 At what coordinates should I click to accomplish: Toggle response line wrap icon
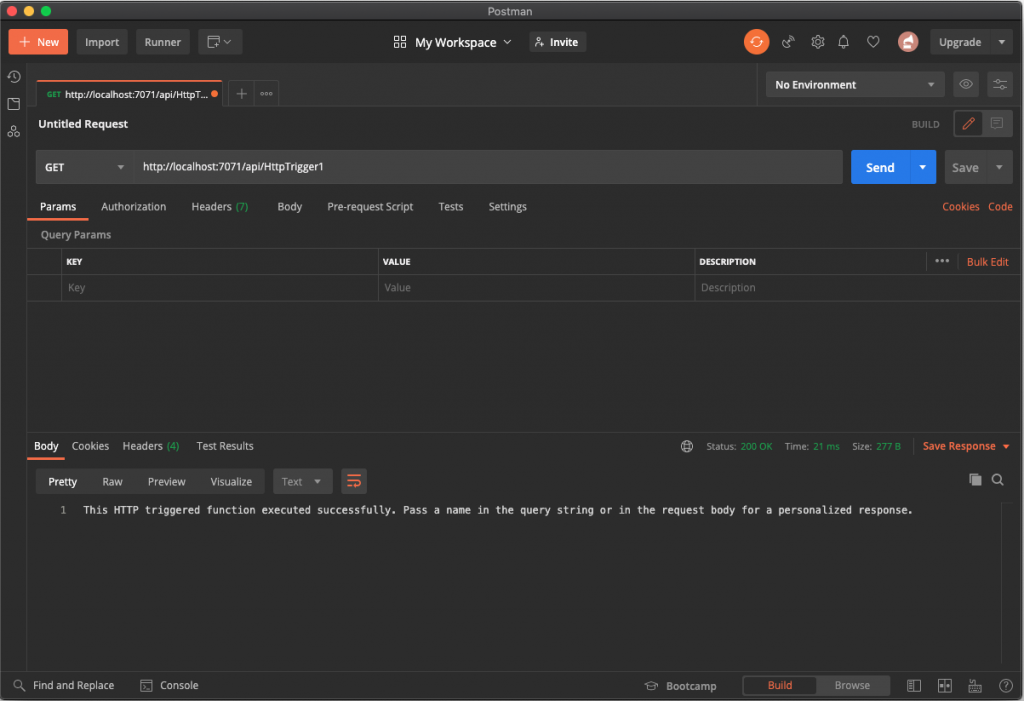click(x=354, y=481)
